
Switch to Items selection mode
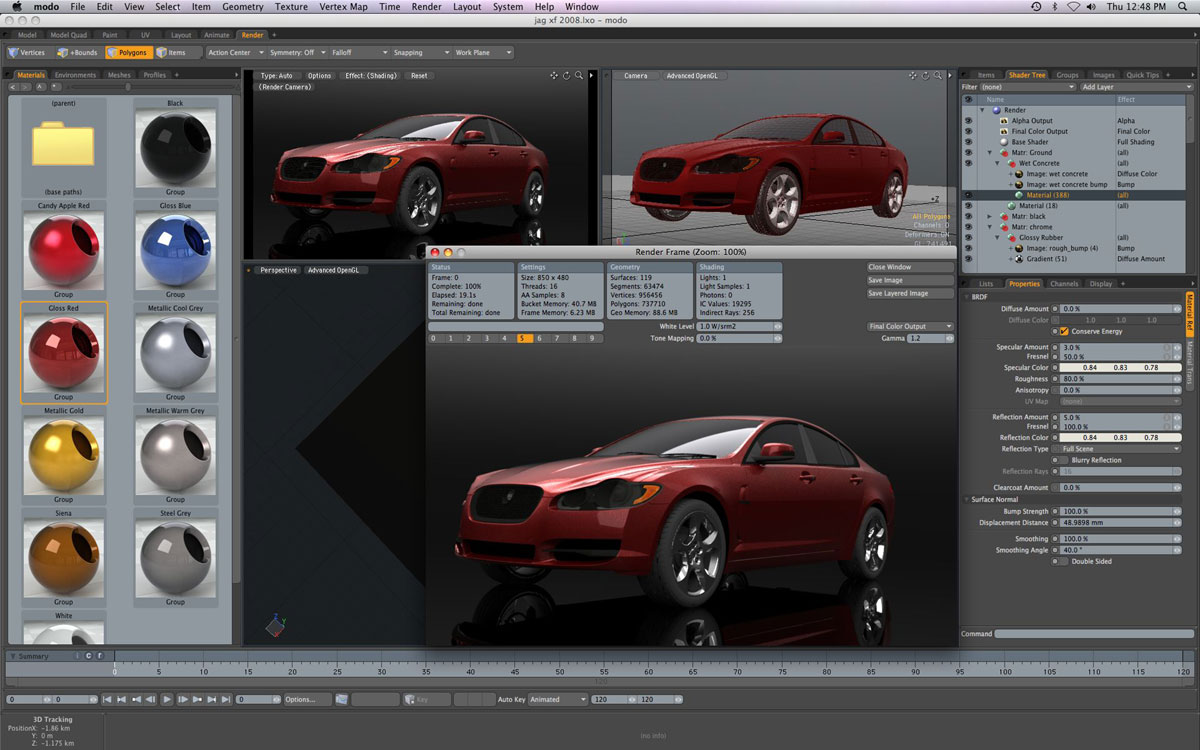(171, 52)
